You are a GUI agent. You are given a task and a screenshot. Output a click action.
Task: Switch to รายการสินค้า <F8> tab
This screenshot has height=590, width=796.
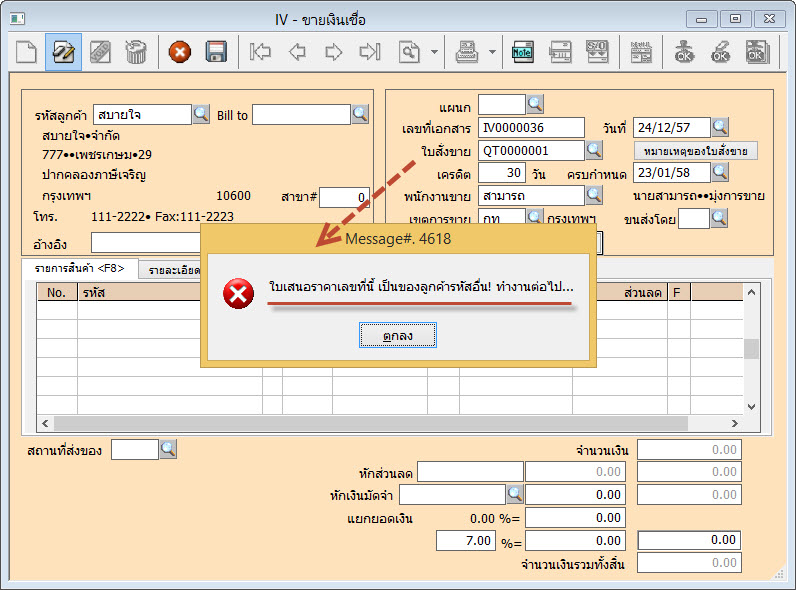point(79,268)
